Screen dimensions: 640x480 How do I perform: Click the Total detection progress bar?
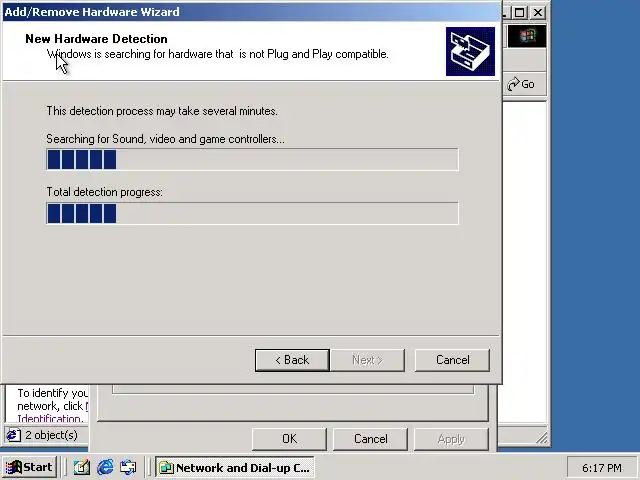coord(253,213)
